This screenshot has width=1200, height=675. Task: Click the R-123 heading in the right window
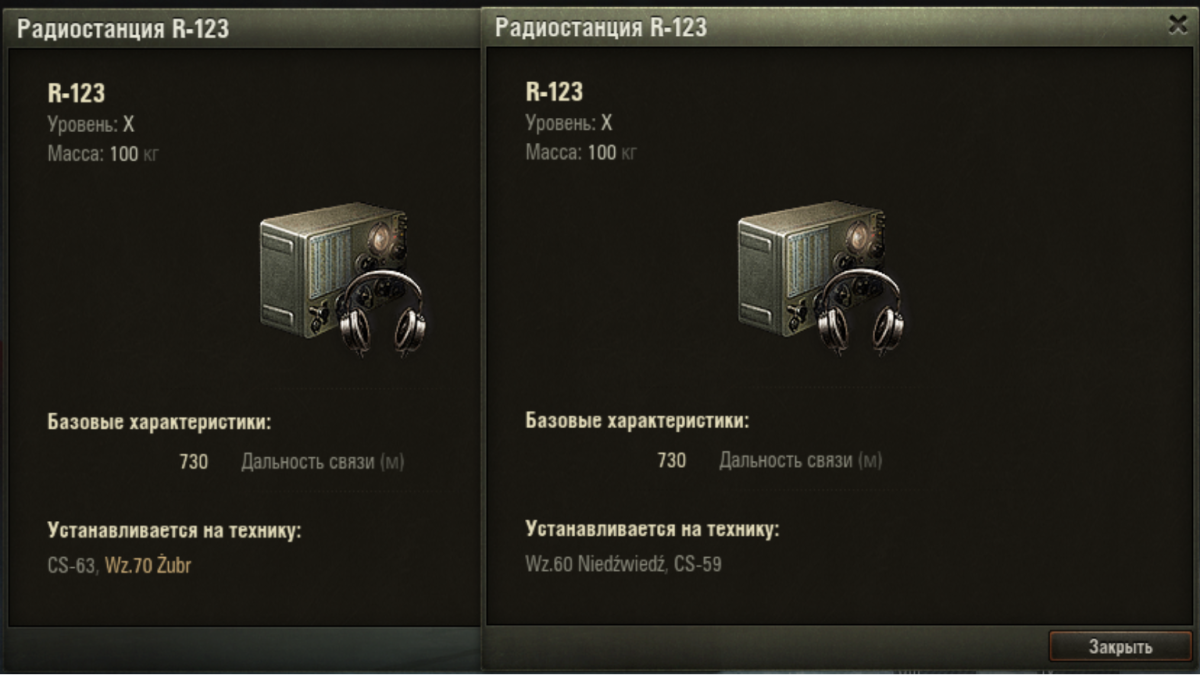(554, 92)
